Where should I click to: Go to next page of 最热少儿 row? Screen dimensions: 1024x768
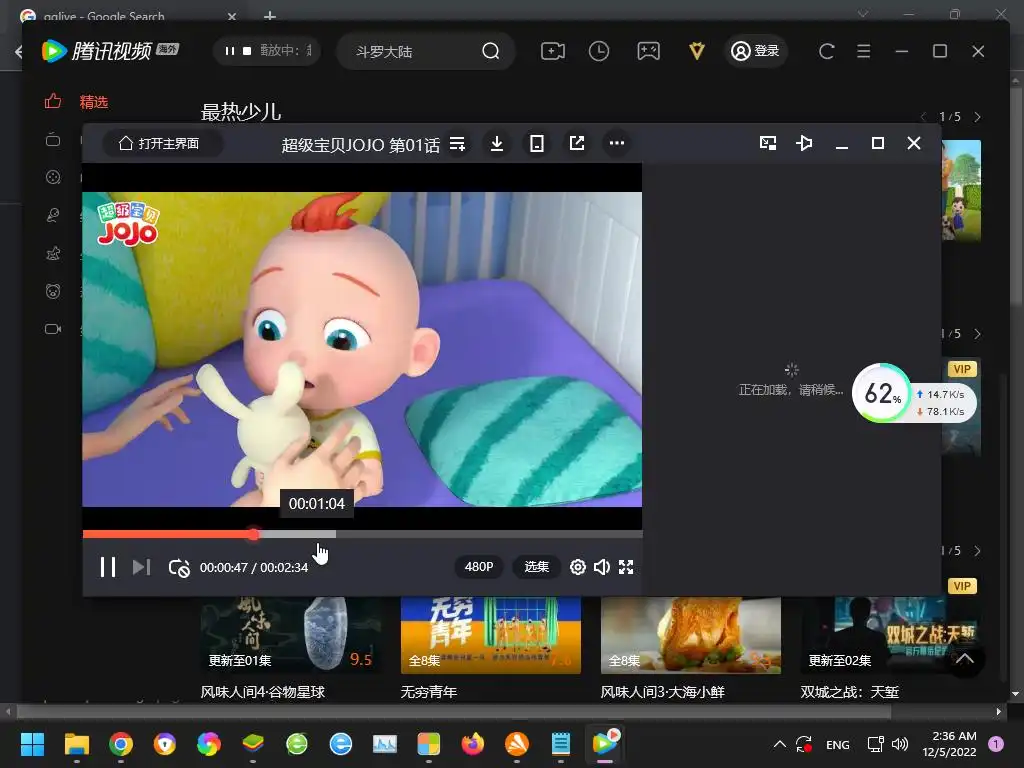(x=978, y=117)
